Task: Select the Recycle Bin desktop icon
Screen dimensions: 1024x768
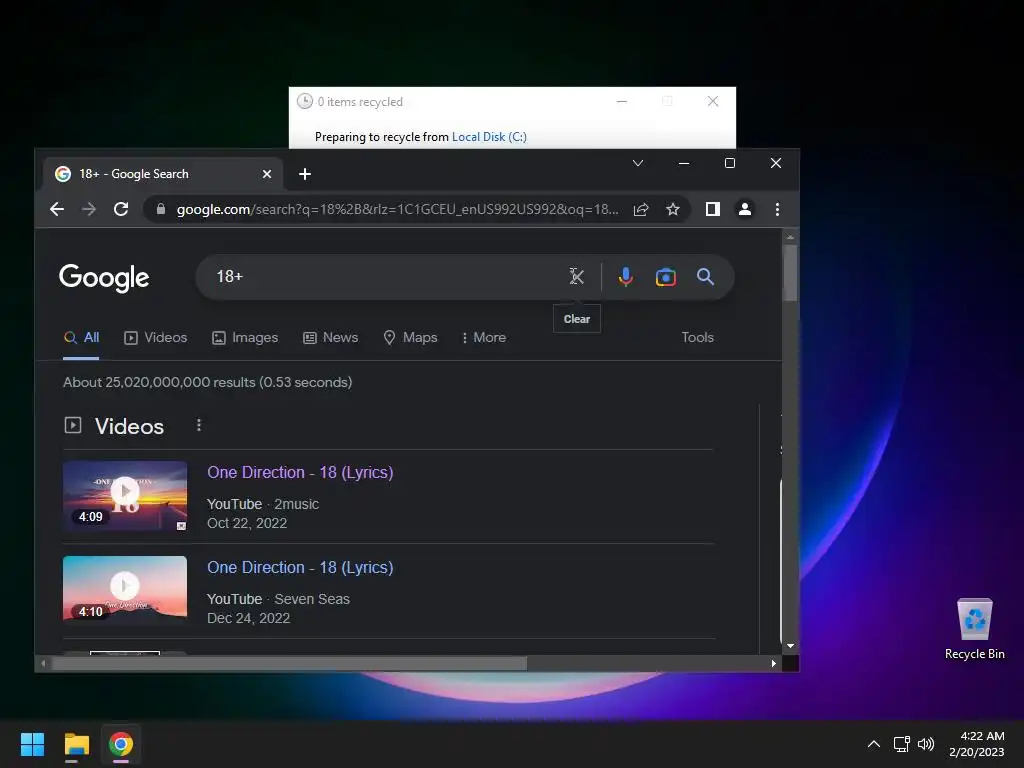Action: (974, 628)
